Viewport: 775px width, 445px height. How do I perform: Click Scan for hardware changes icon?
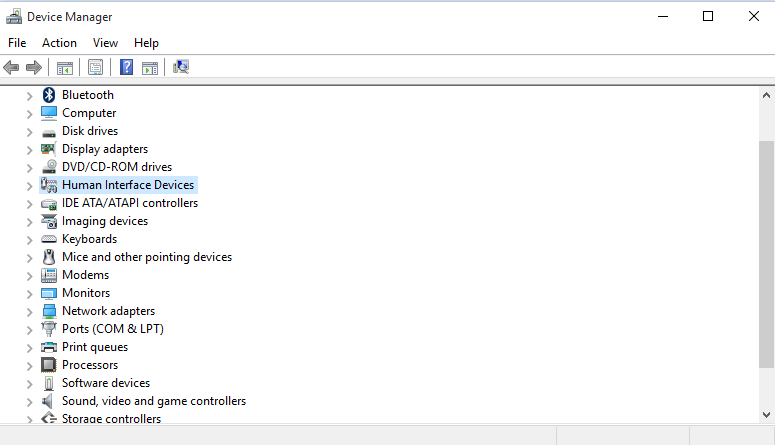pos(181,67)
